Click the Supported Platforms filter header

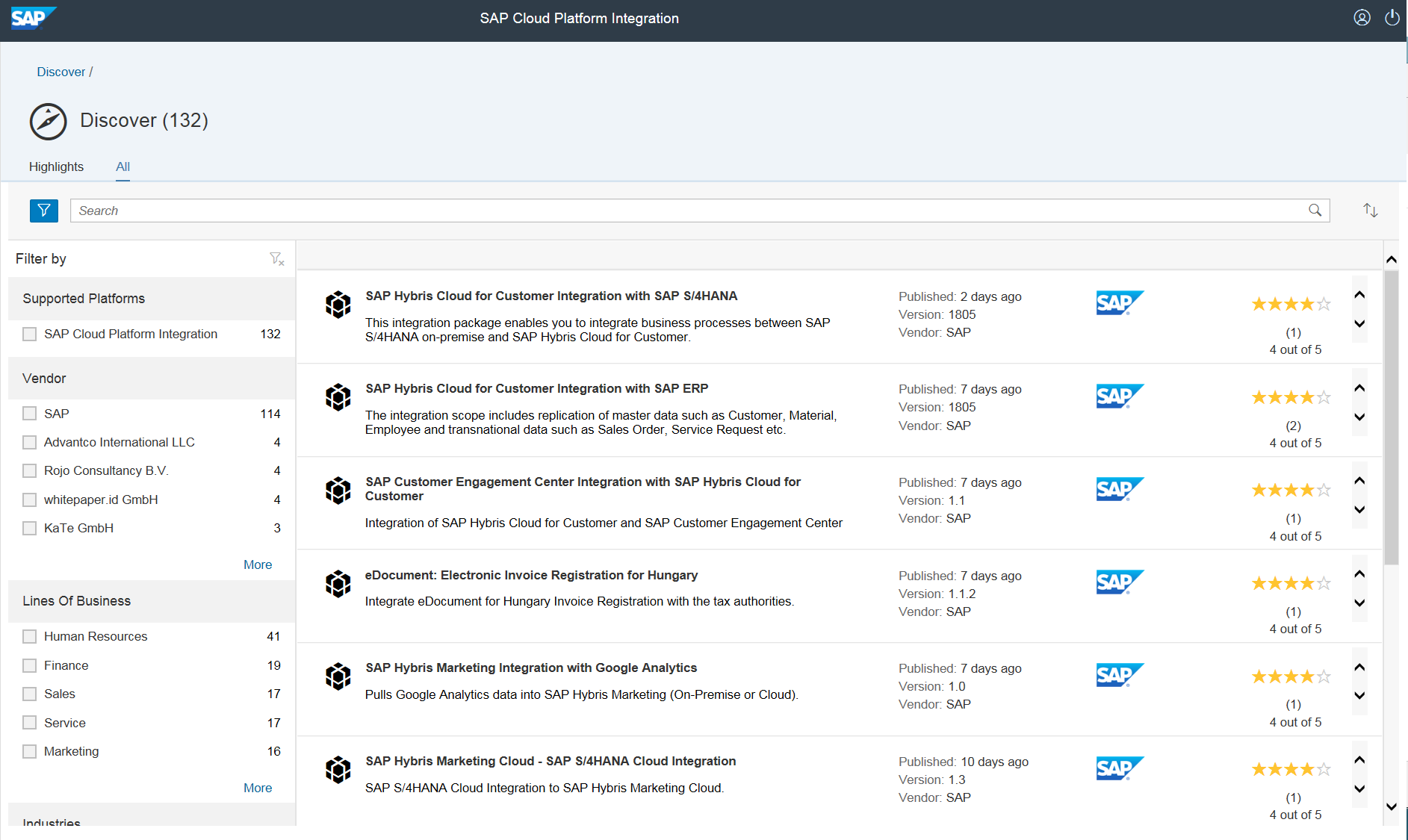point(152,299)
